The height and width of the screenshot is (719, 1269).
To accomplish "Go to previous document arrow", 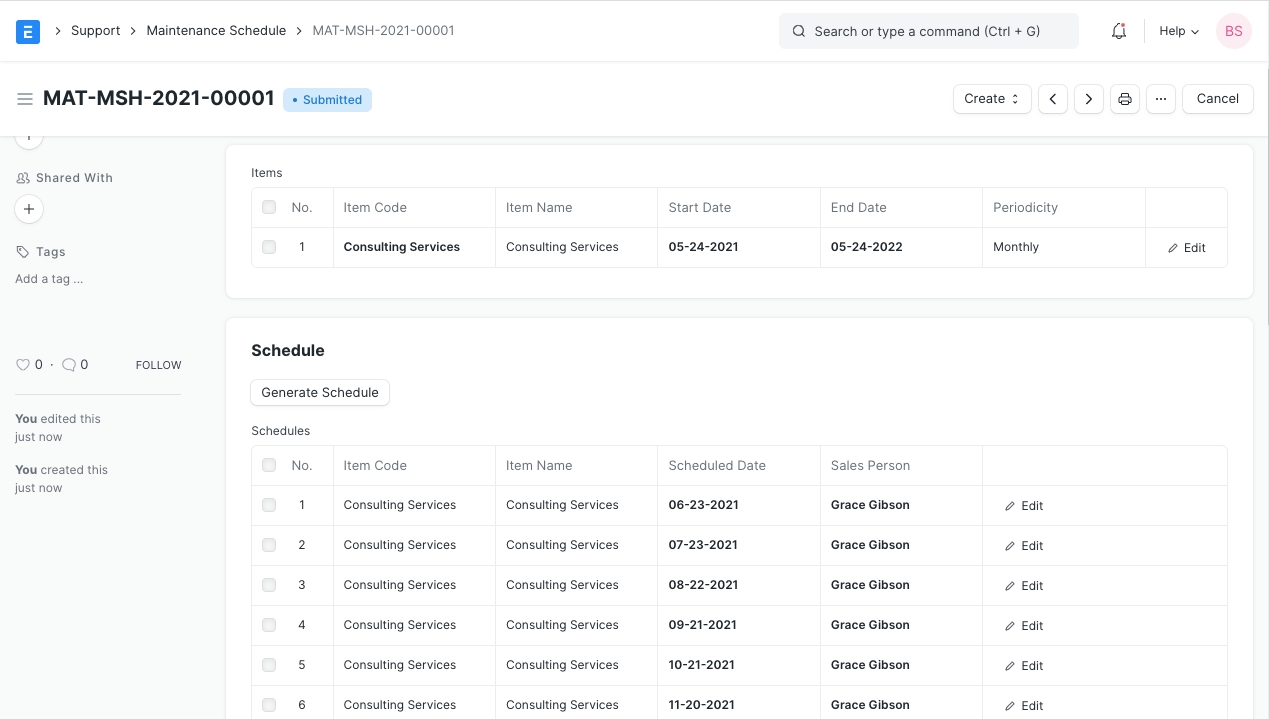I will click(x=1052, y=99).
